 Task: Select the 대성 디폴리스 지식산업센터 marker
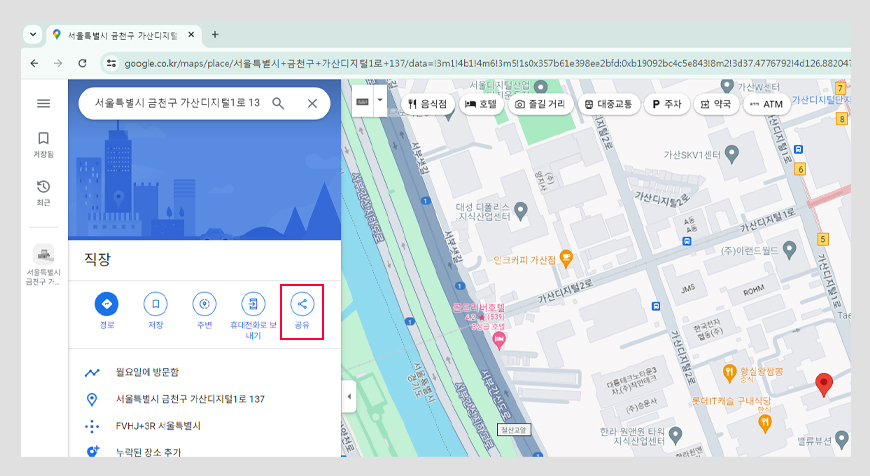click(x=520, y=210)
